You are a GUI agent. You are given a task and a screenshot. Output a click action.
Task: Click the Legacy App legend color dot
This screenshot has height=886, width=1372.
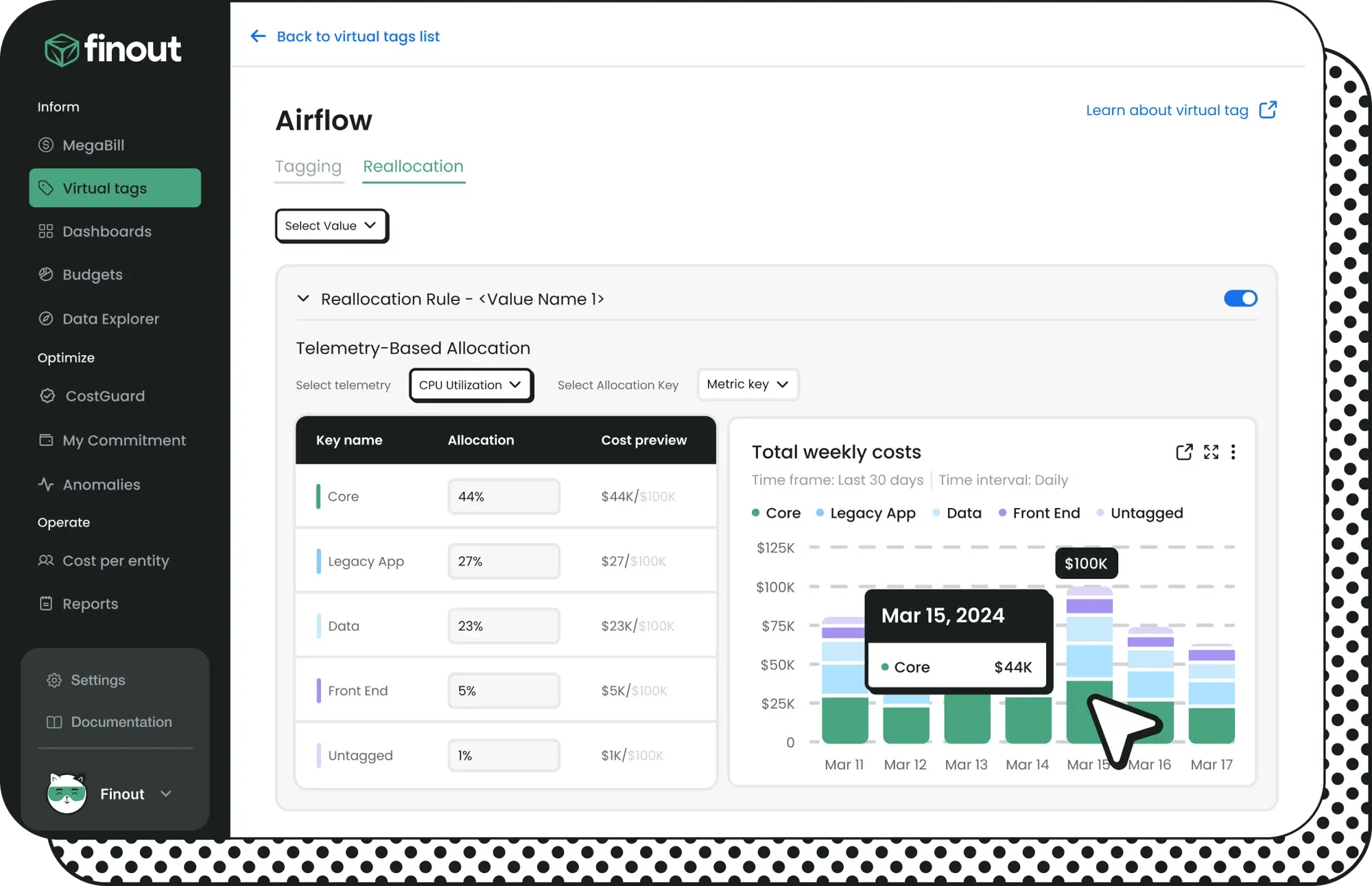(x=820, y=513)
